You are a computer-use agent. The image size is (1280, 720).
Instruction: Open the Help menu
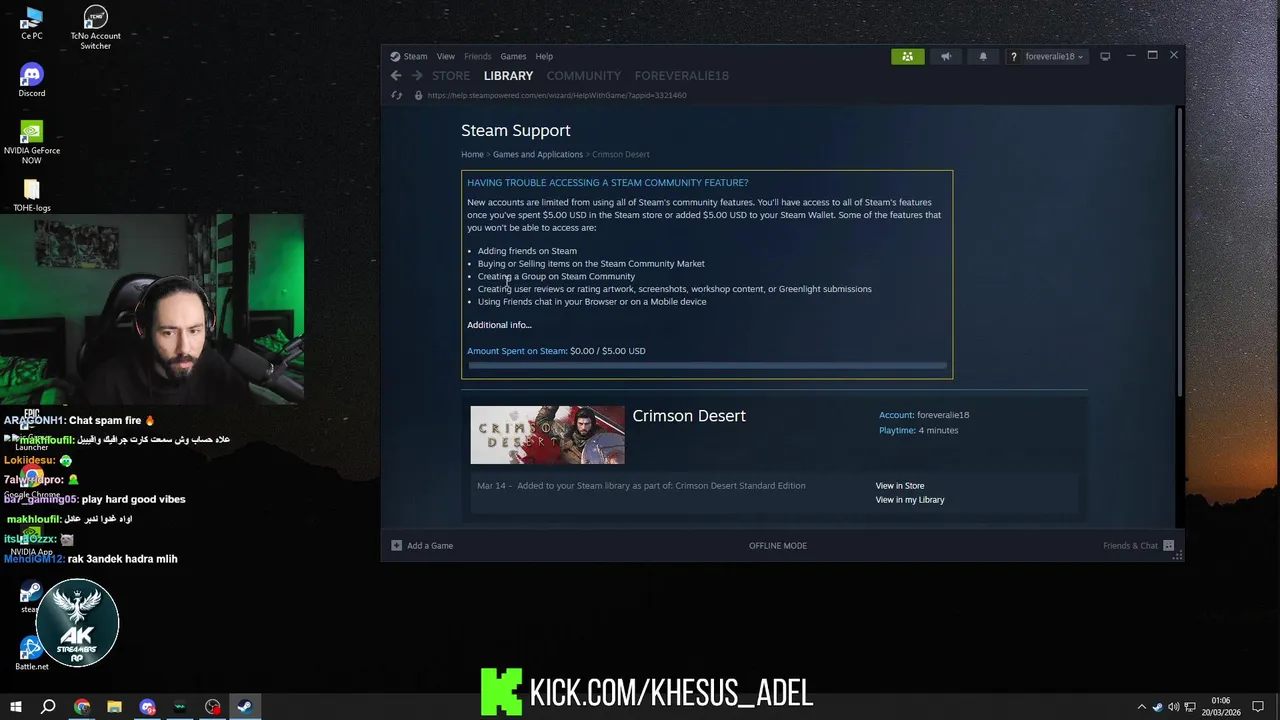click(544, 56)
